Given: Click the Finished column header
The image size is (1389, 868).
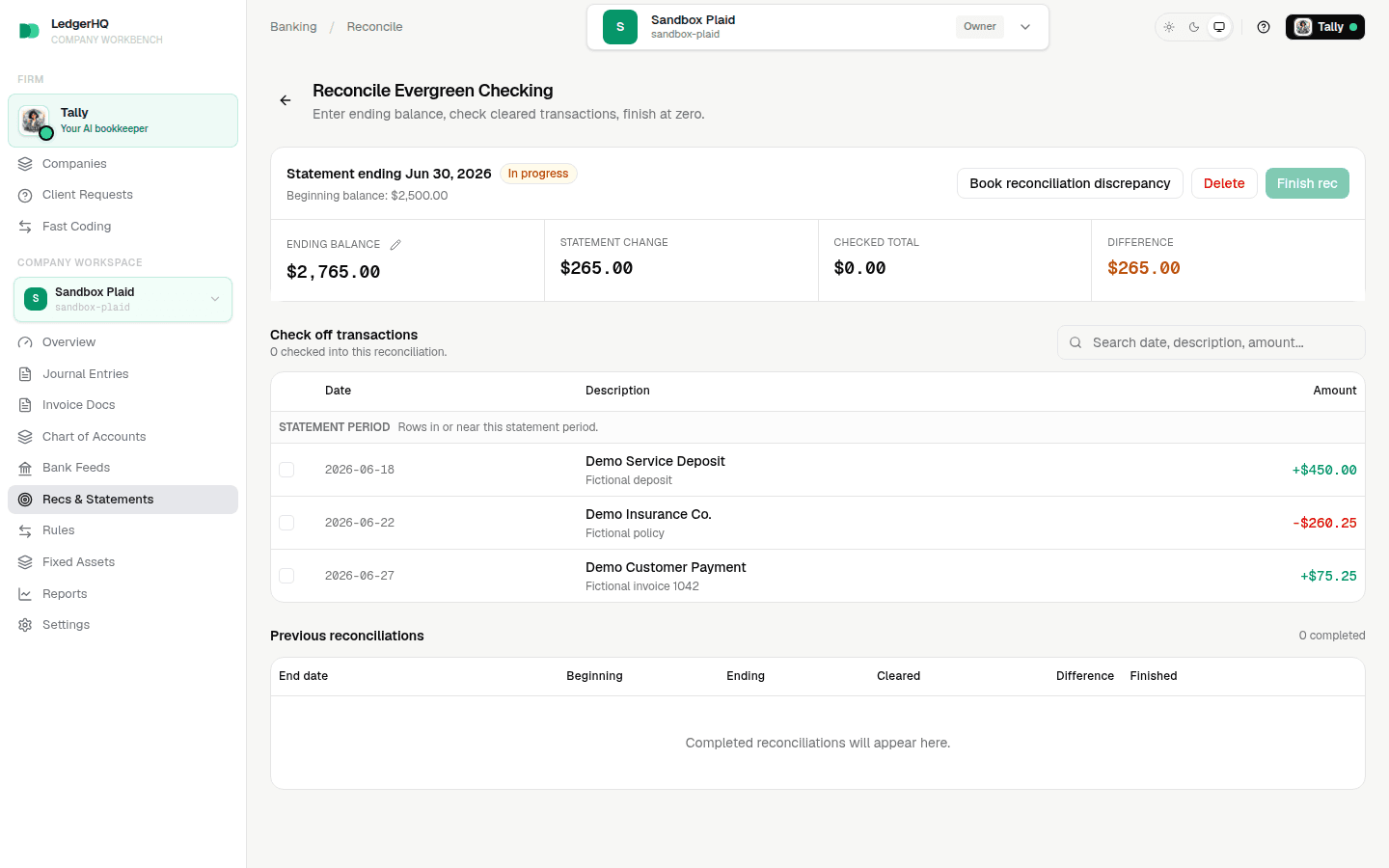Looking at the screenshot, I should point(1154,676).
